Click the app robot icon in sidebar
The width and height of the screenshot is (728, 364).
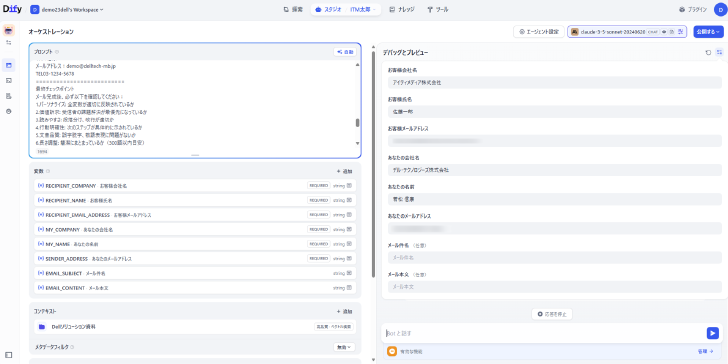(9, 31)
